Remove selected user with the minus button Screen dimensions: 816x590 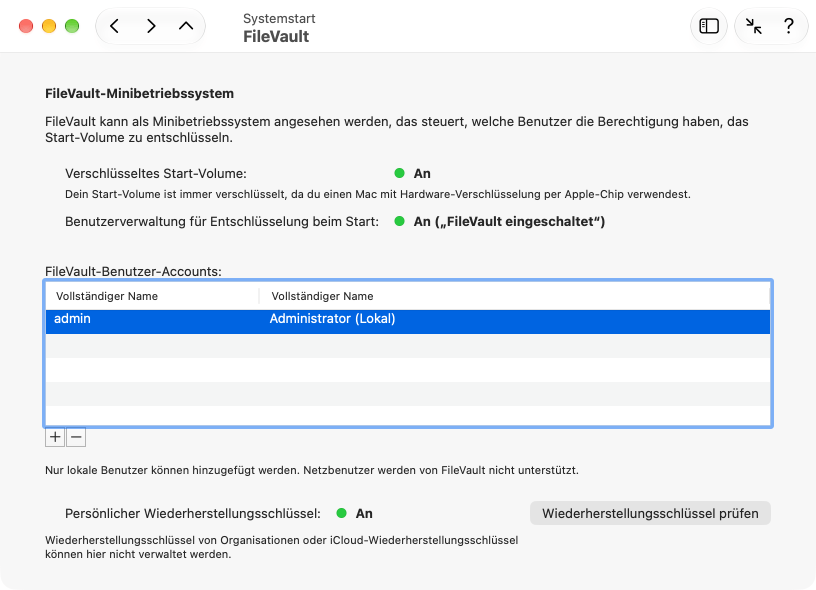[76, 437]
